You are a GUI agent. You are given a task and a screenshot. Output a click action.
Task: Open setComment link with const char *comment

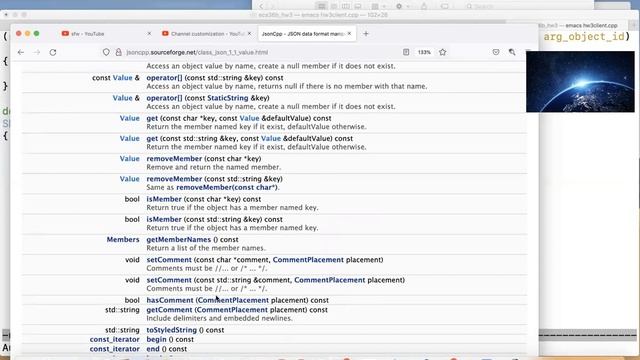pos(169,260)
